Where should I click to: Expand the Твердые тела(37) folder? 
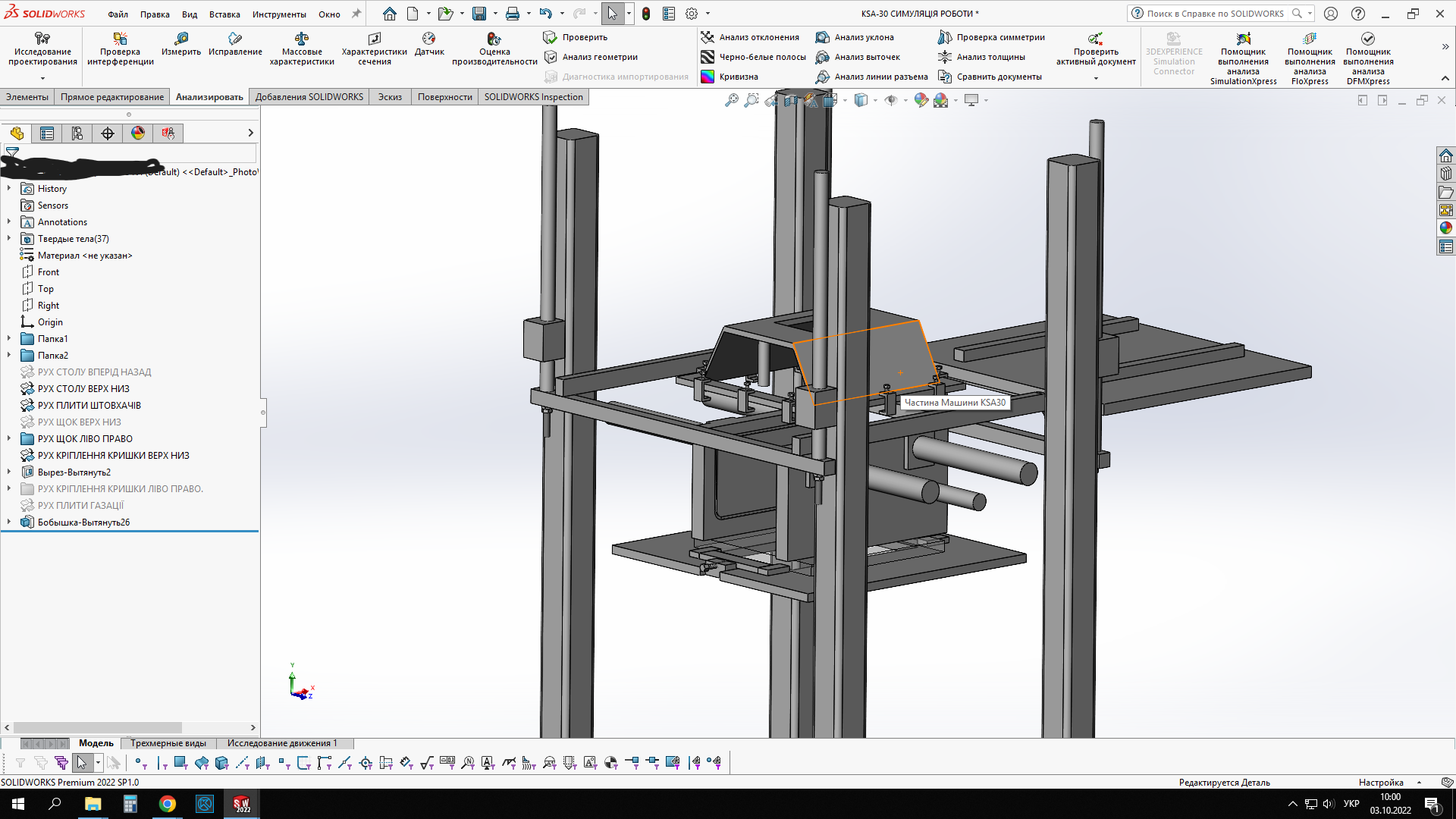[9, 239]
